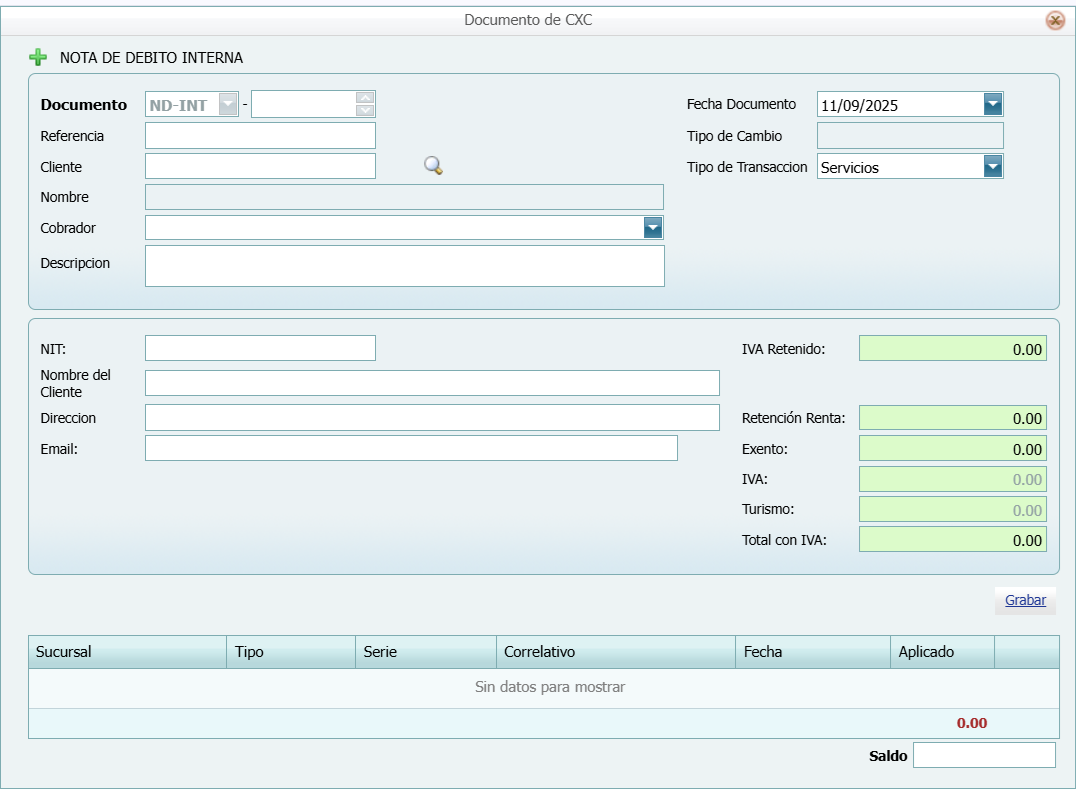Focus the Direccion input field
1076x789 pixels.
coord(432,417)
